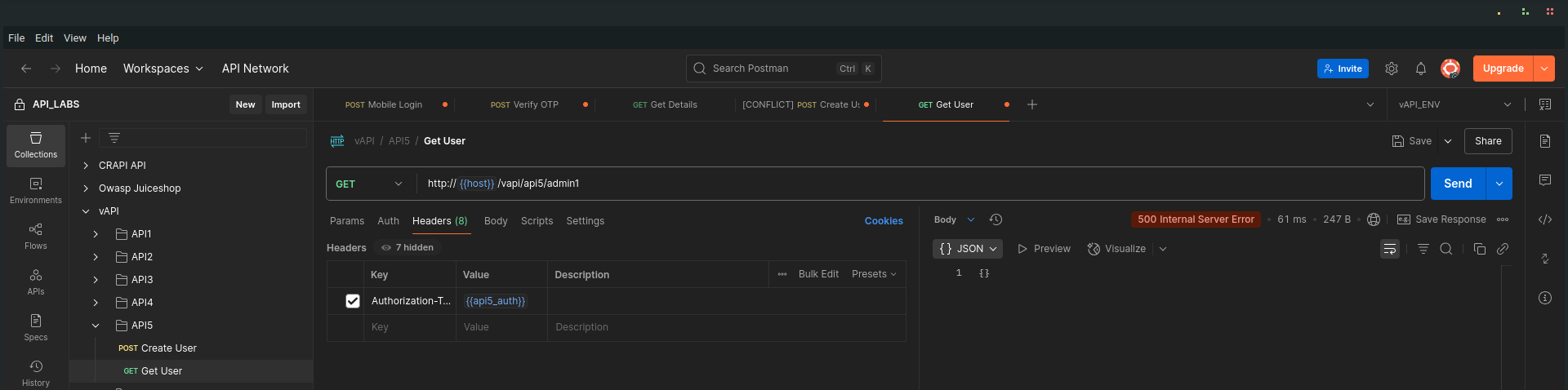Click the plus icon to create a collection
The height and width of the screenshot is (390, 1568).
pos(86,138)
